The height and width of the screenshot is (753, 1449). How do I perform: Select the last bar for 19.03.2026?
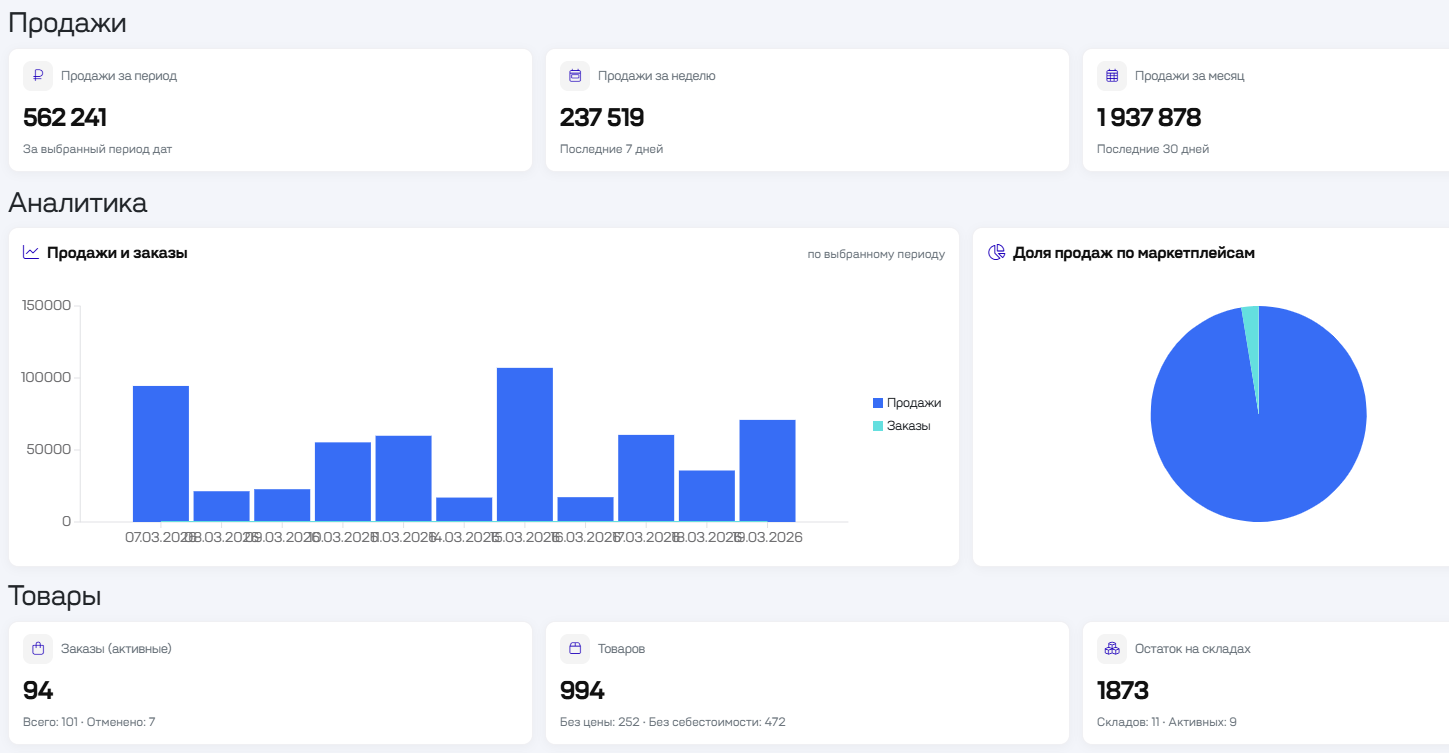click(x=767, y=471)
